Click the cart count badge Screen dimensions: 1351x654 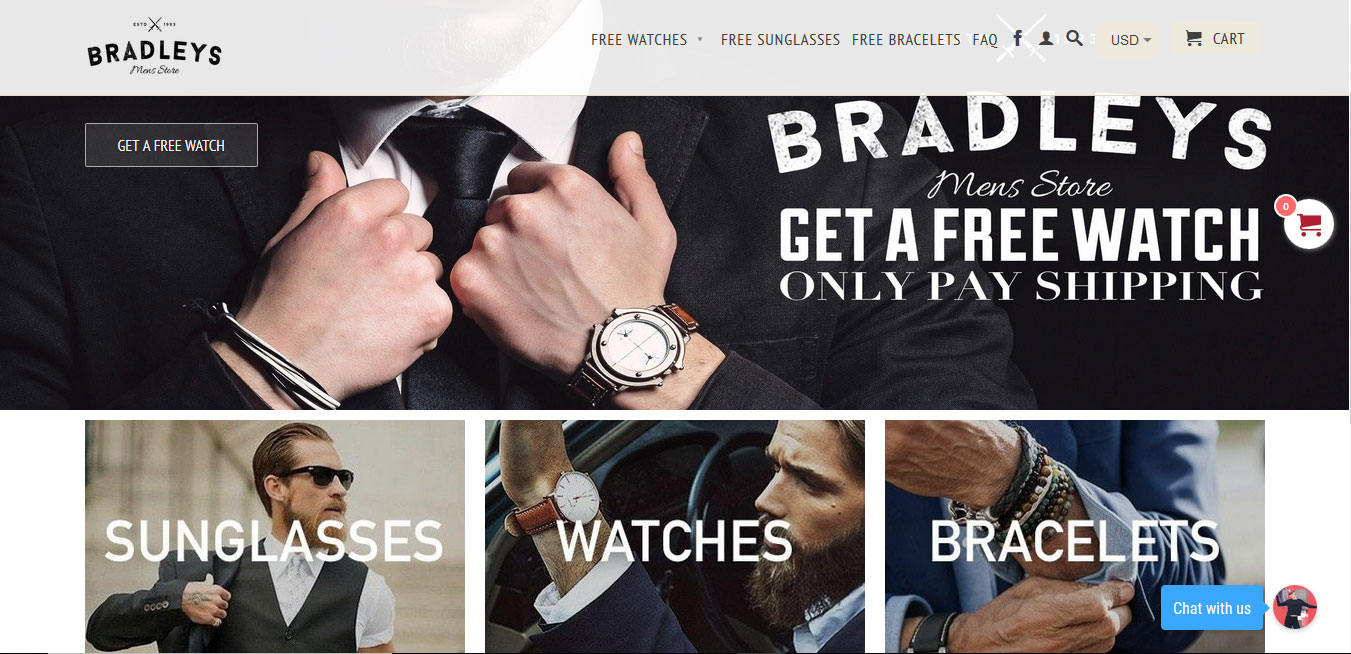tap(1285, 206)
